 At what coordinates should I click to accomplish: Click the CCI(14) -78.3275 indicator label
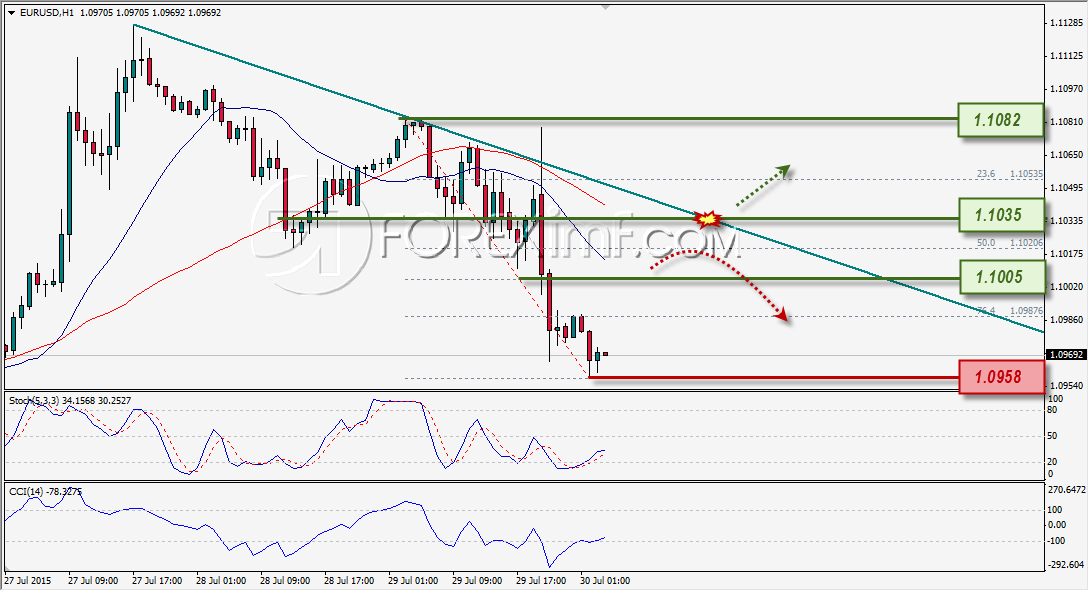[x=45, y=492]
